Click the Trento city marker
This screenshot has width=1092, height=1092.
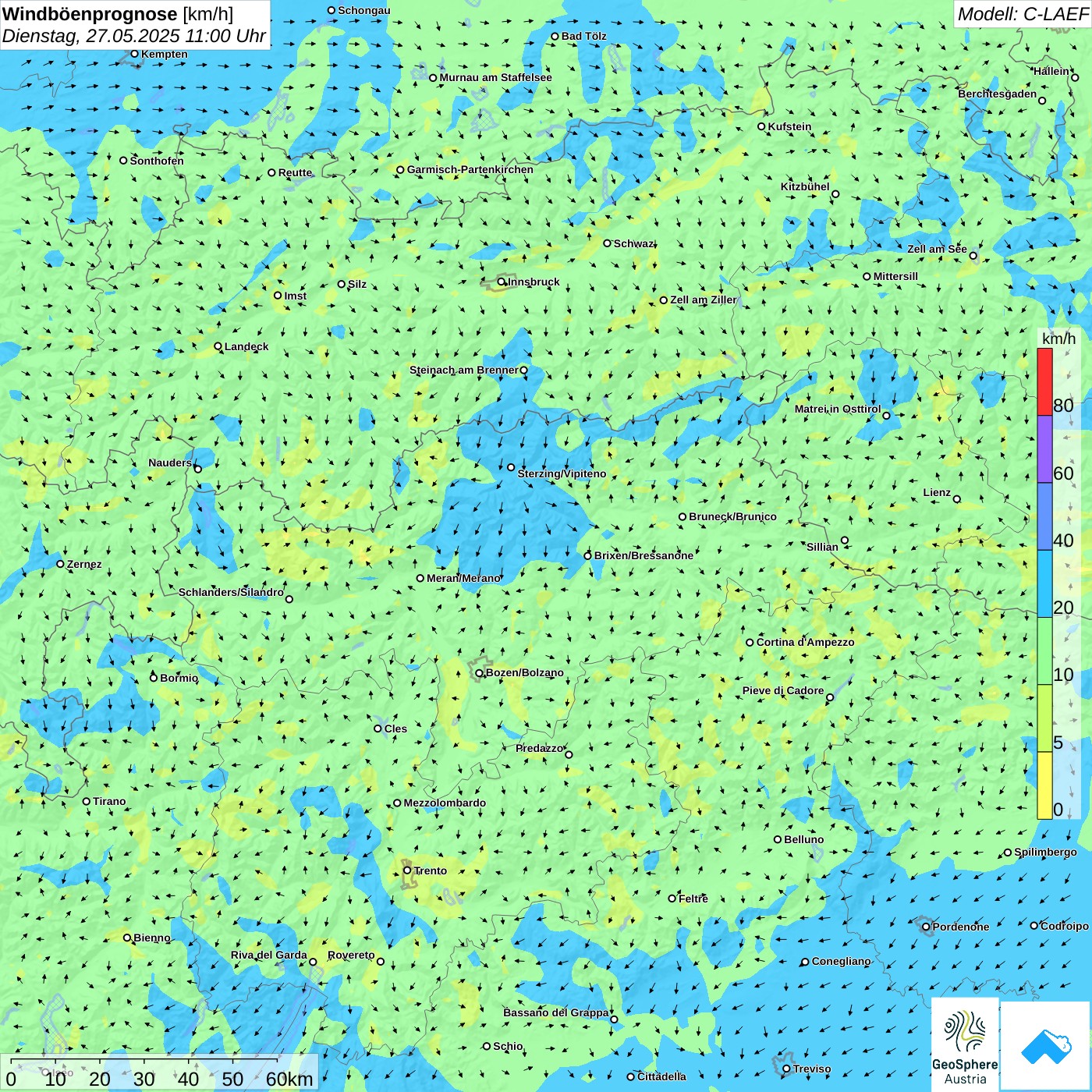point(407,870)
